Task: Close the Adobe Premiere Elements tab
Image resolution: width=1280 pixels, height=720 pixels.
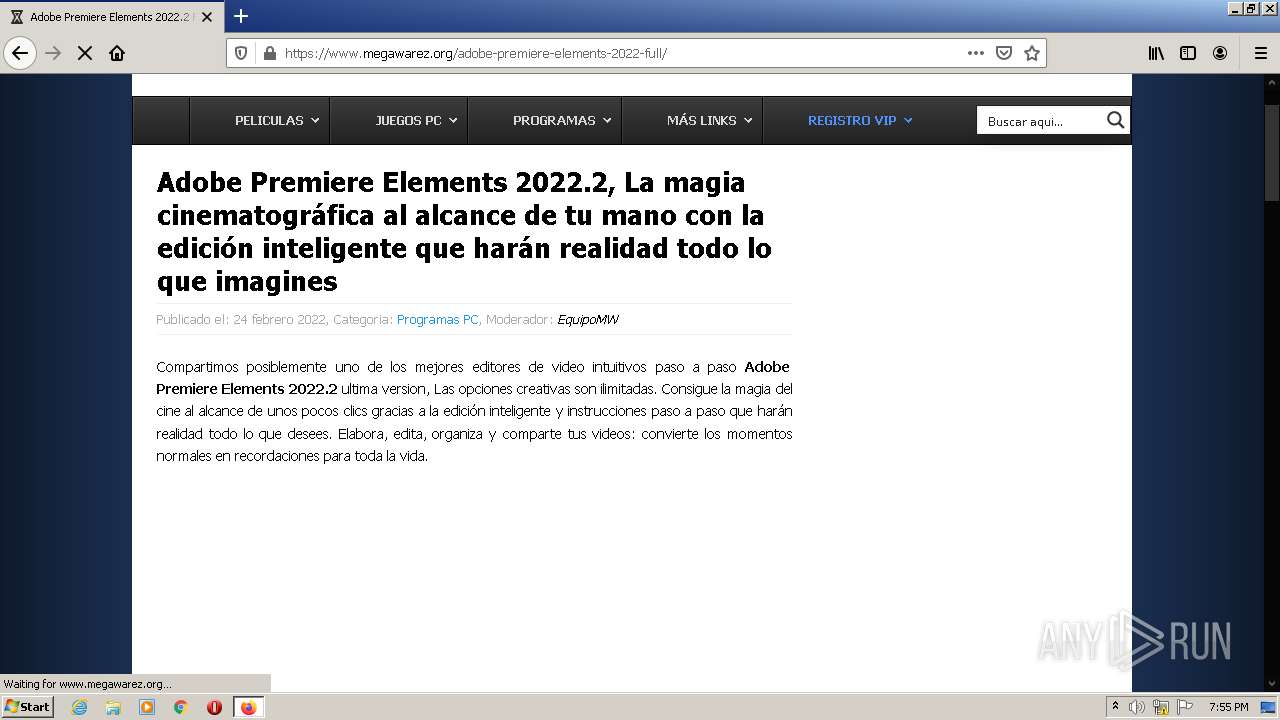Action: pyautogui.click(x=207, y=17)
